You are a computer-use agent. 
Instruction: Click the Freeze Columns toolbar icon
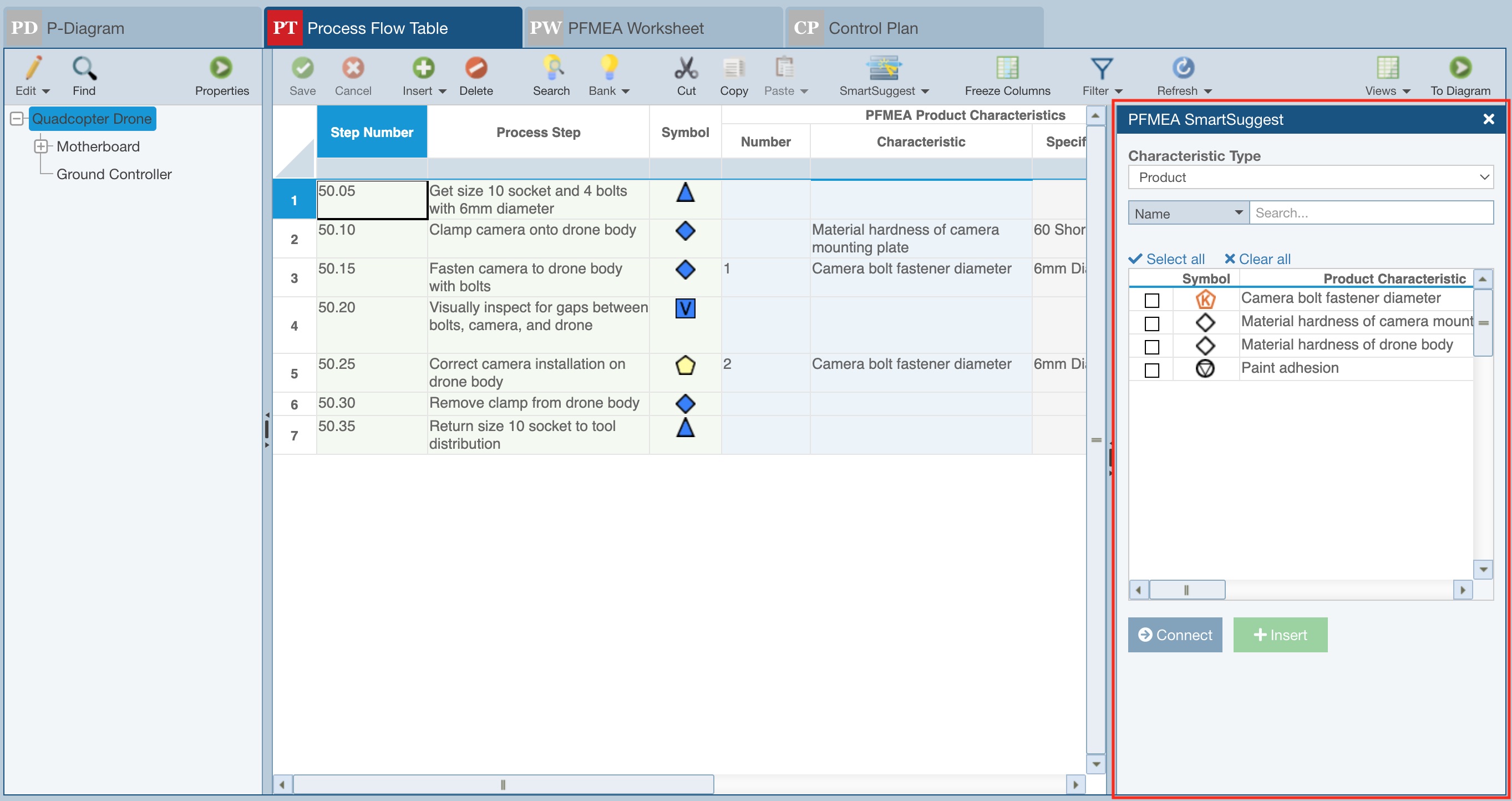(x=1007, y=69)
